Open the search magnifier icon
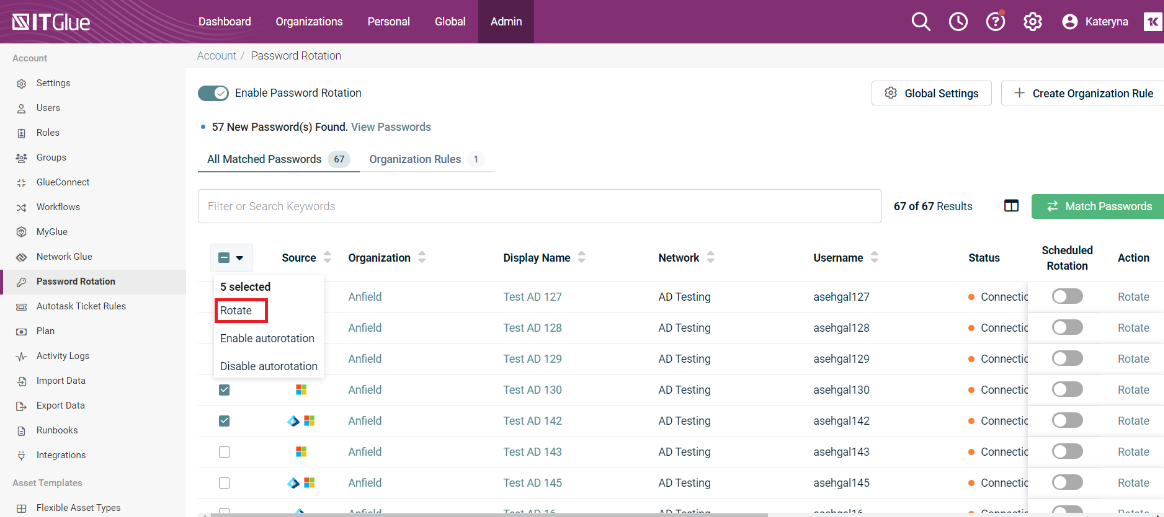 coord(921,22)
